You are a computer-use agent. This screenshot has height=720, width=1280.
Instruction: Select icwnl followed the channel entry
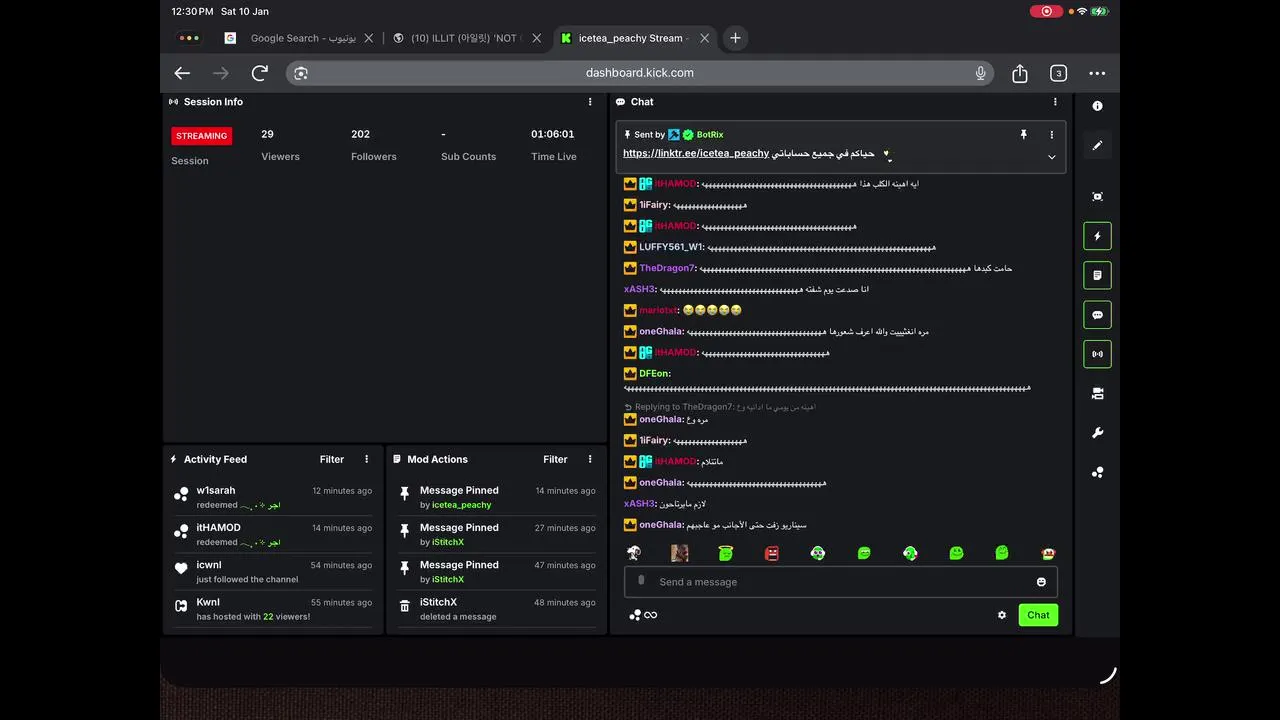click(272, 572)
